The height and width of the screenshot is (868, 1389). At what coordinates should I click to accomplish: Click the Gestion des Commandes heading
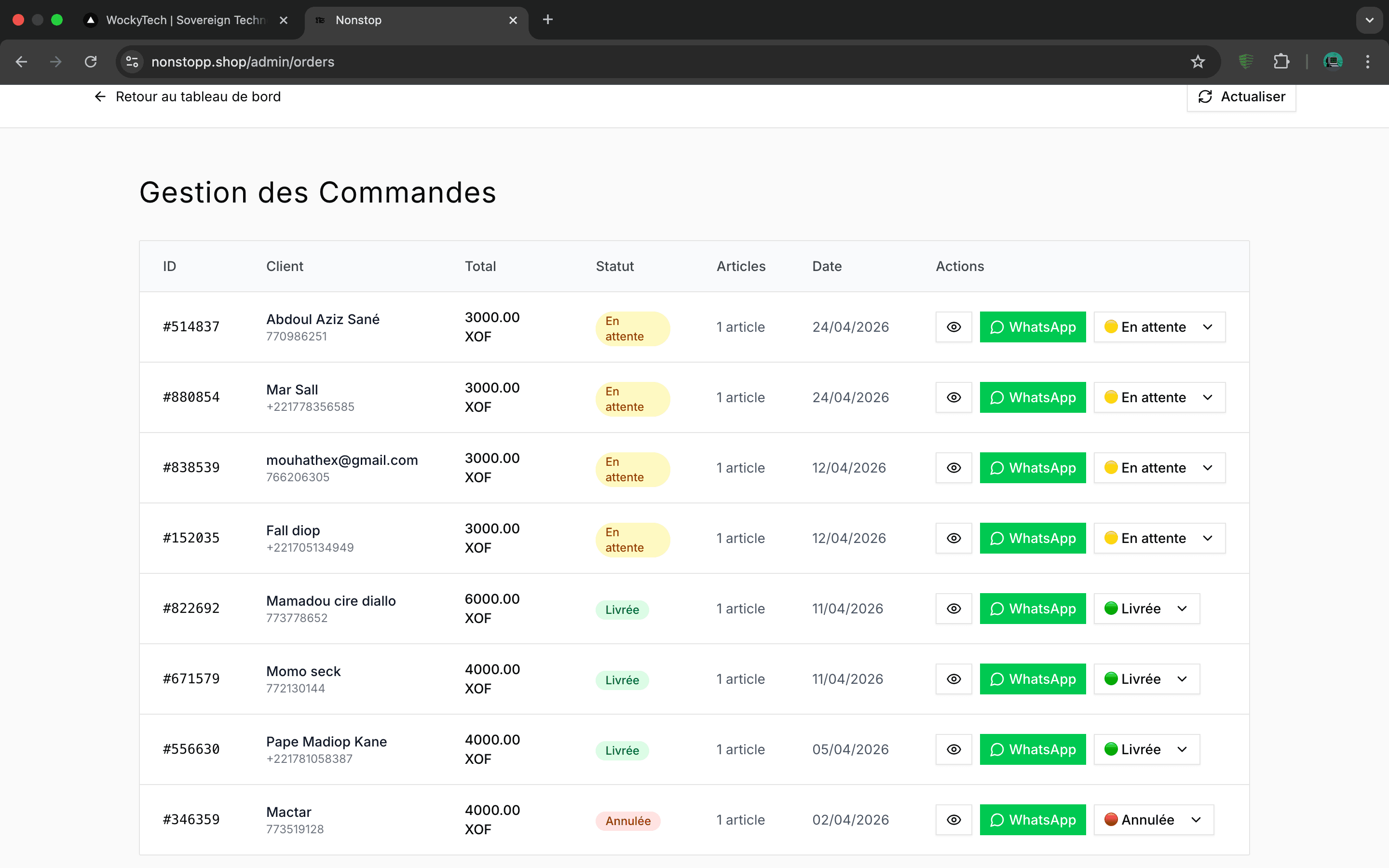(318, 192)
